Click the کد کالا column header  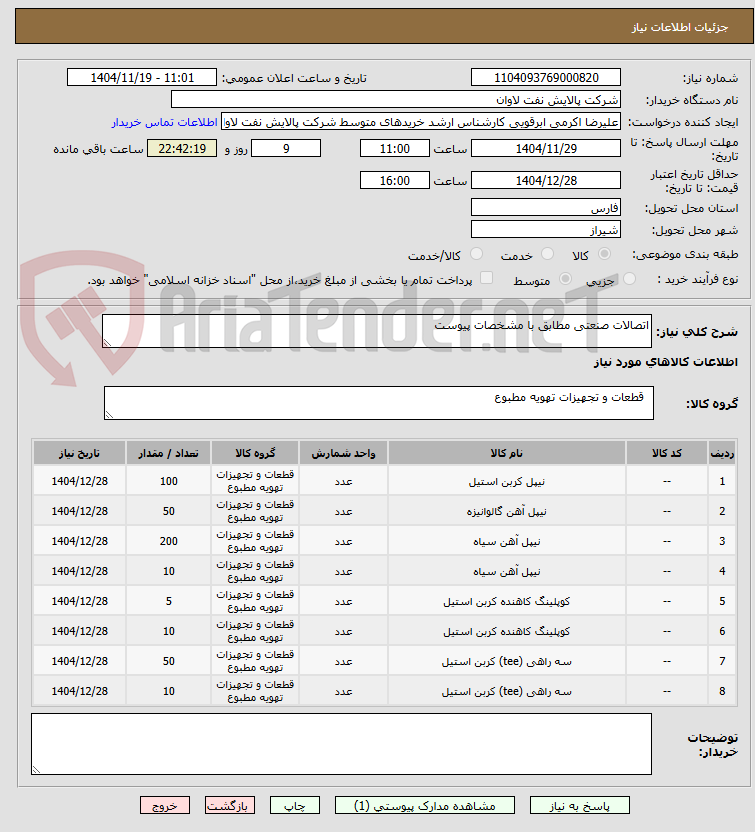tap(666, 453)
